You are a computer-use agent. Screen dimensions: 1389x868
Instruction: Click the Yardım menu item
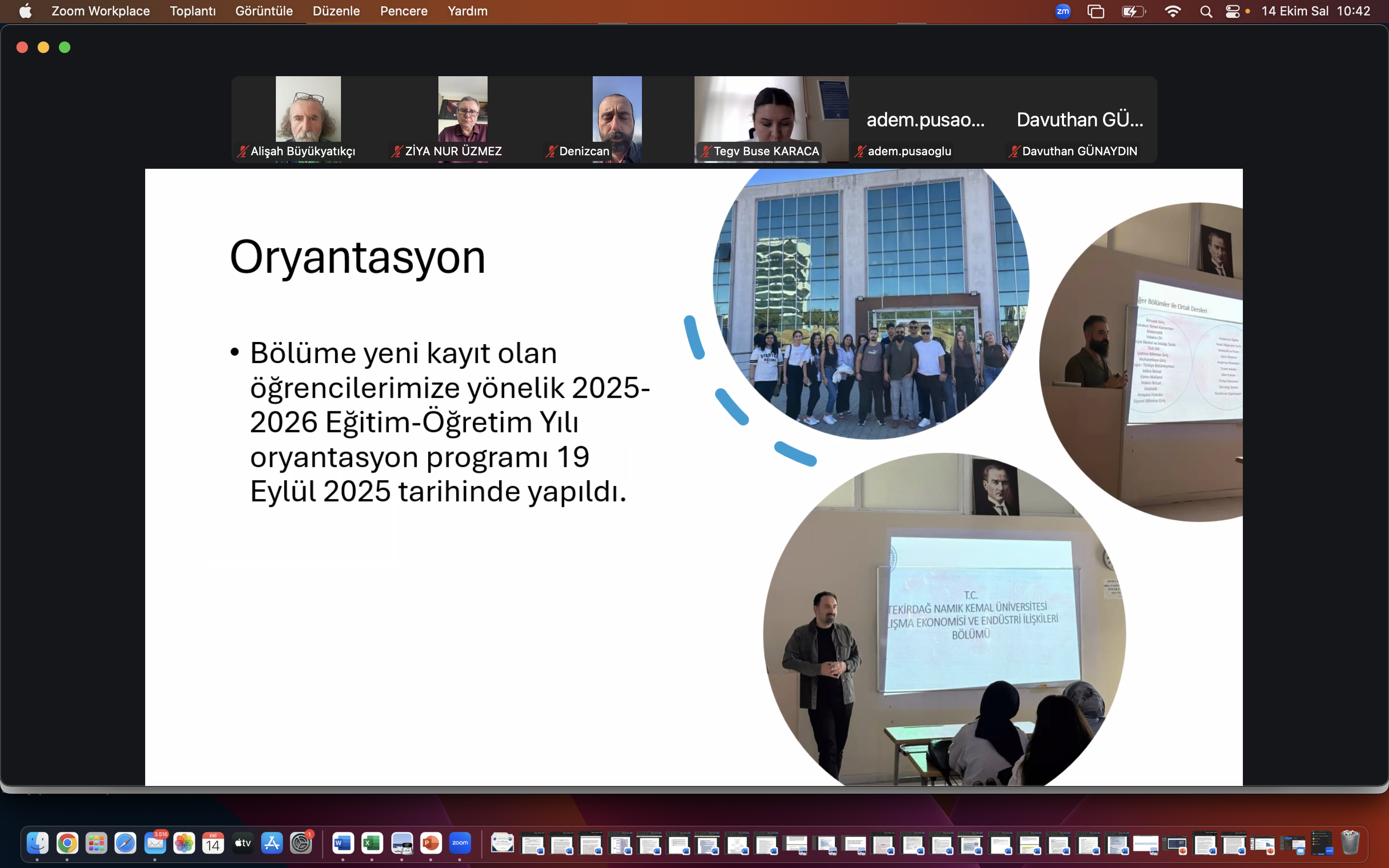click(x=467, y=11)
